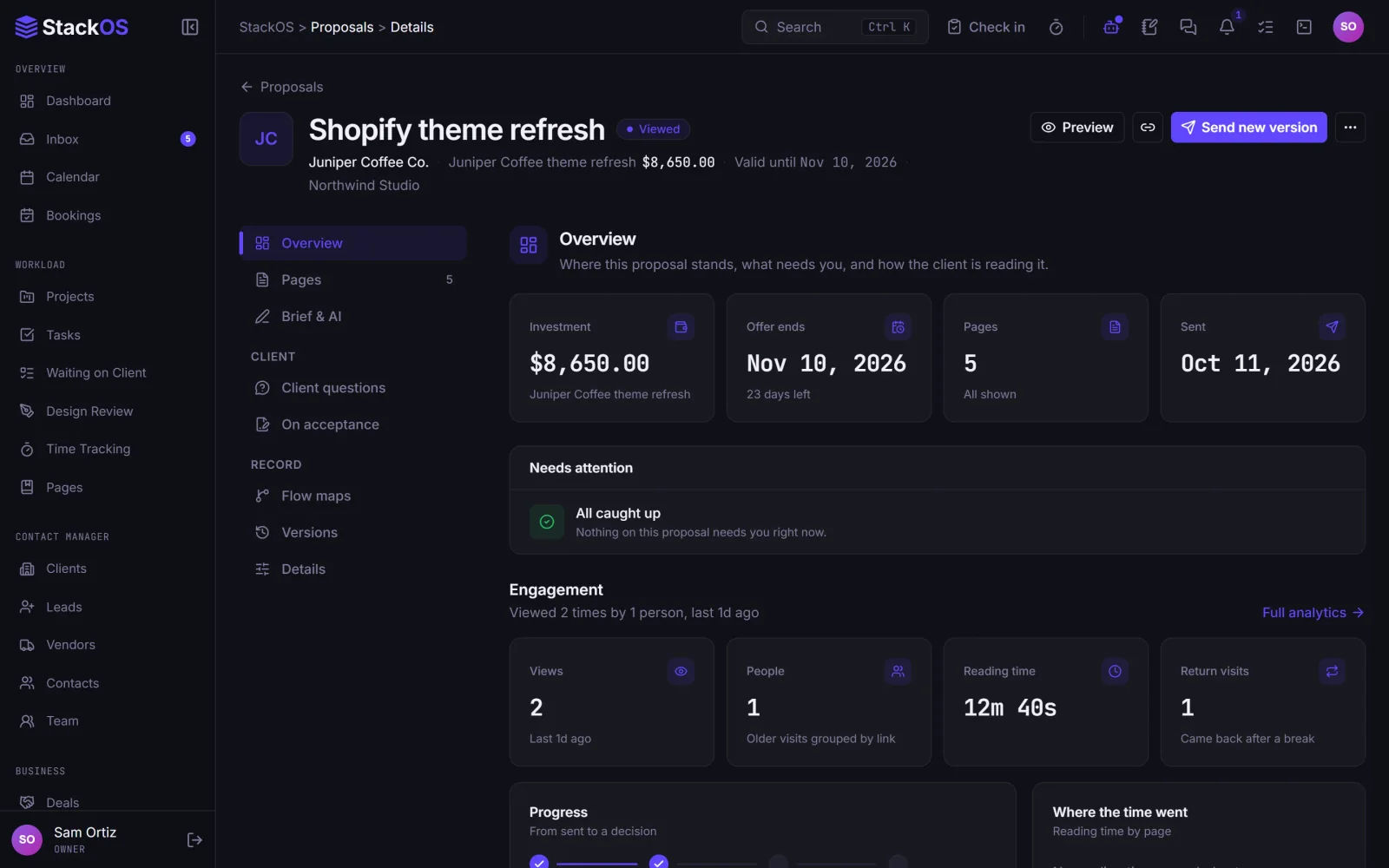
Task: Click the Offer ends calendar icon
Action: pyautogui.click(x=899, y=327)
